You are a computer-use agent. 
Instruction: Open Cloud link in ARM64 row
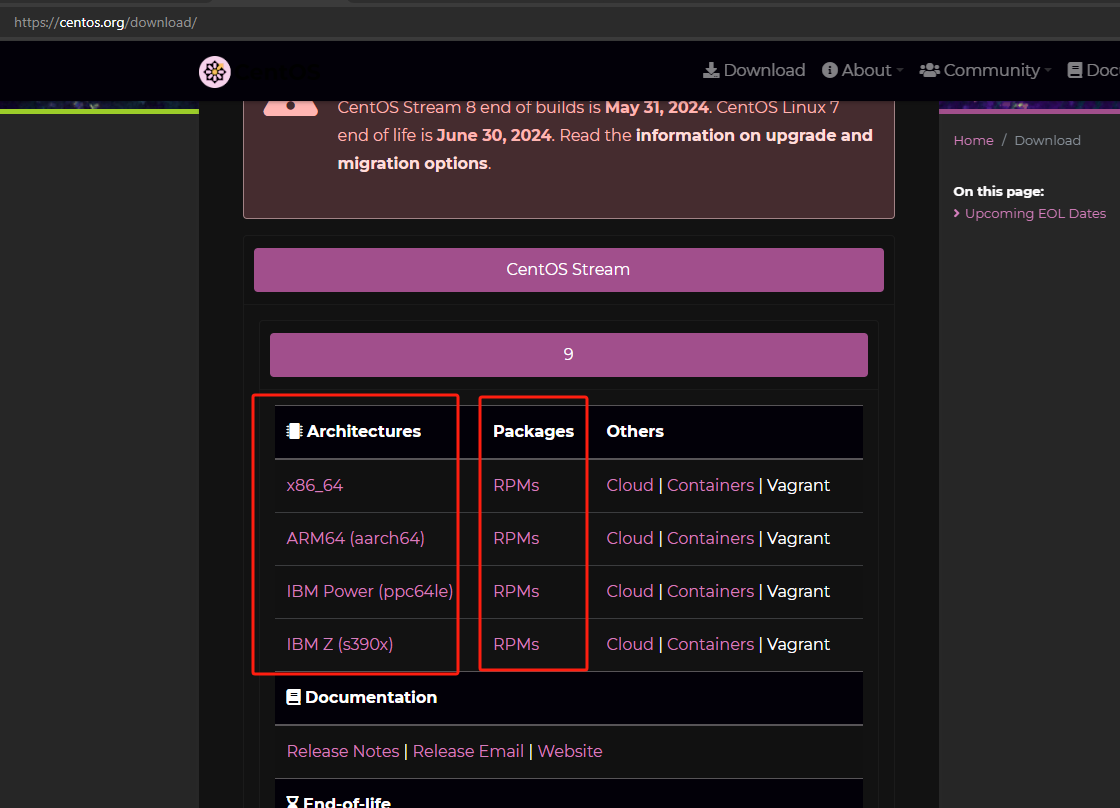(x=629, y=538)
